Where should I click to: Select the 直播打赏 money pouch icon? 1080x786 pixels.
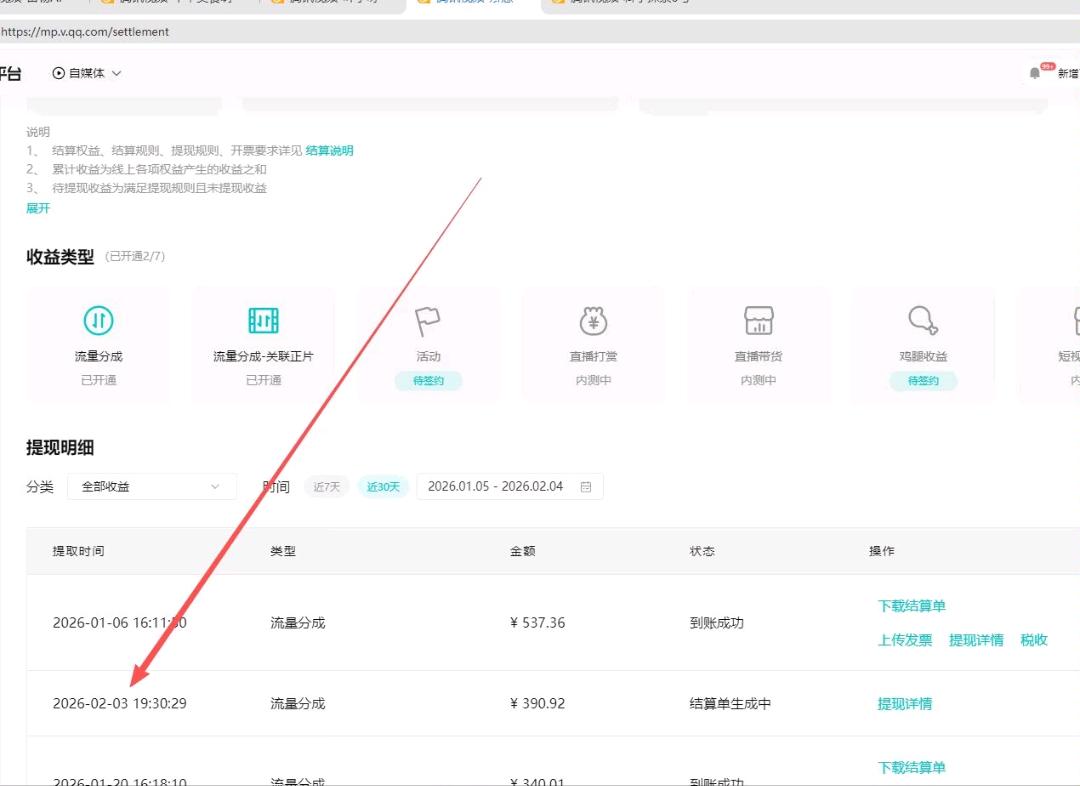tap(593, 321)
